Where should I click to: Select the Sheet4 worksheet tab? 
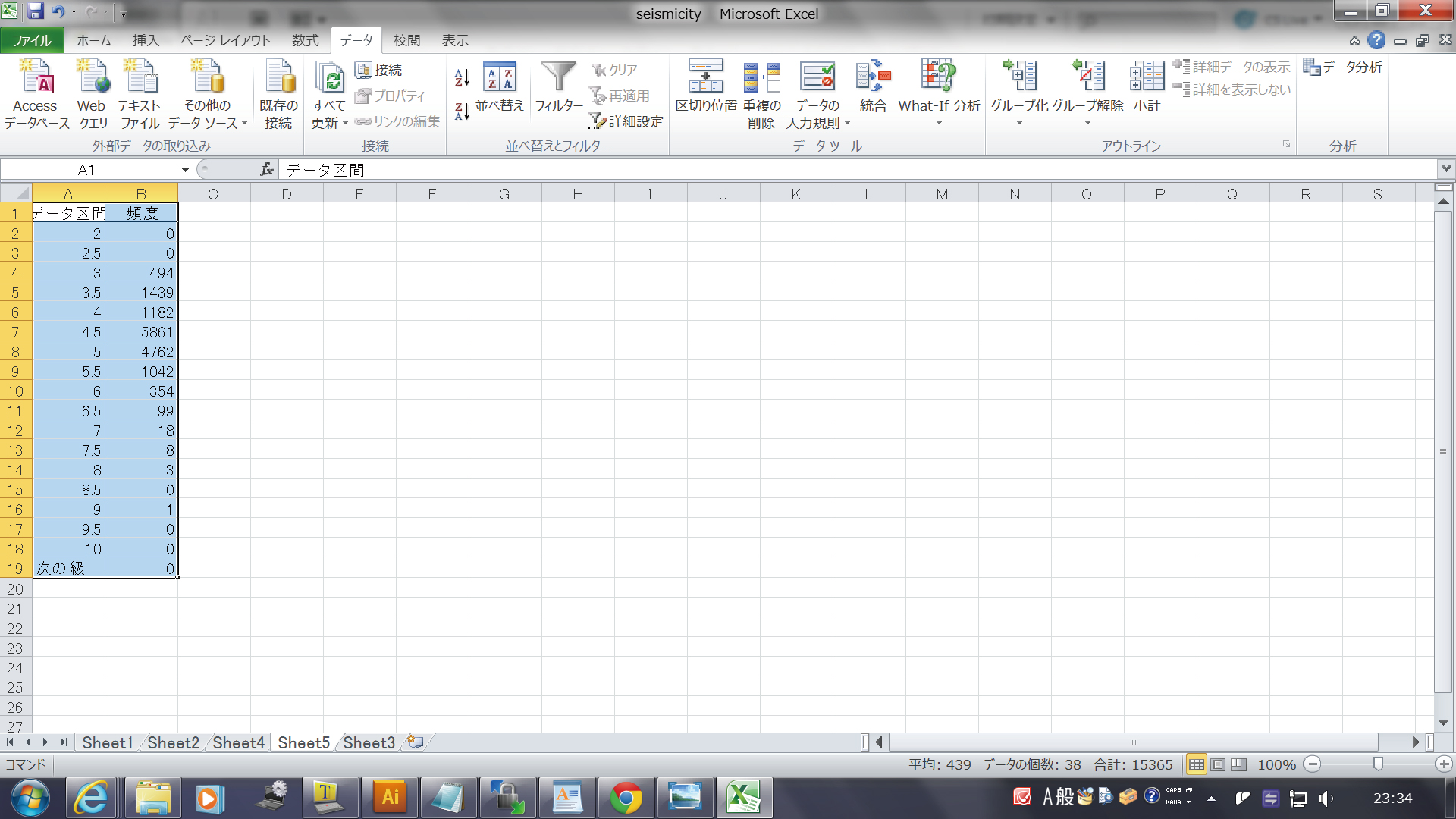point(238,742)
